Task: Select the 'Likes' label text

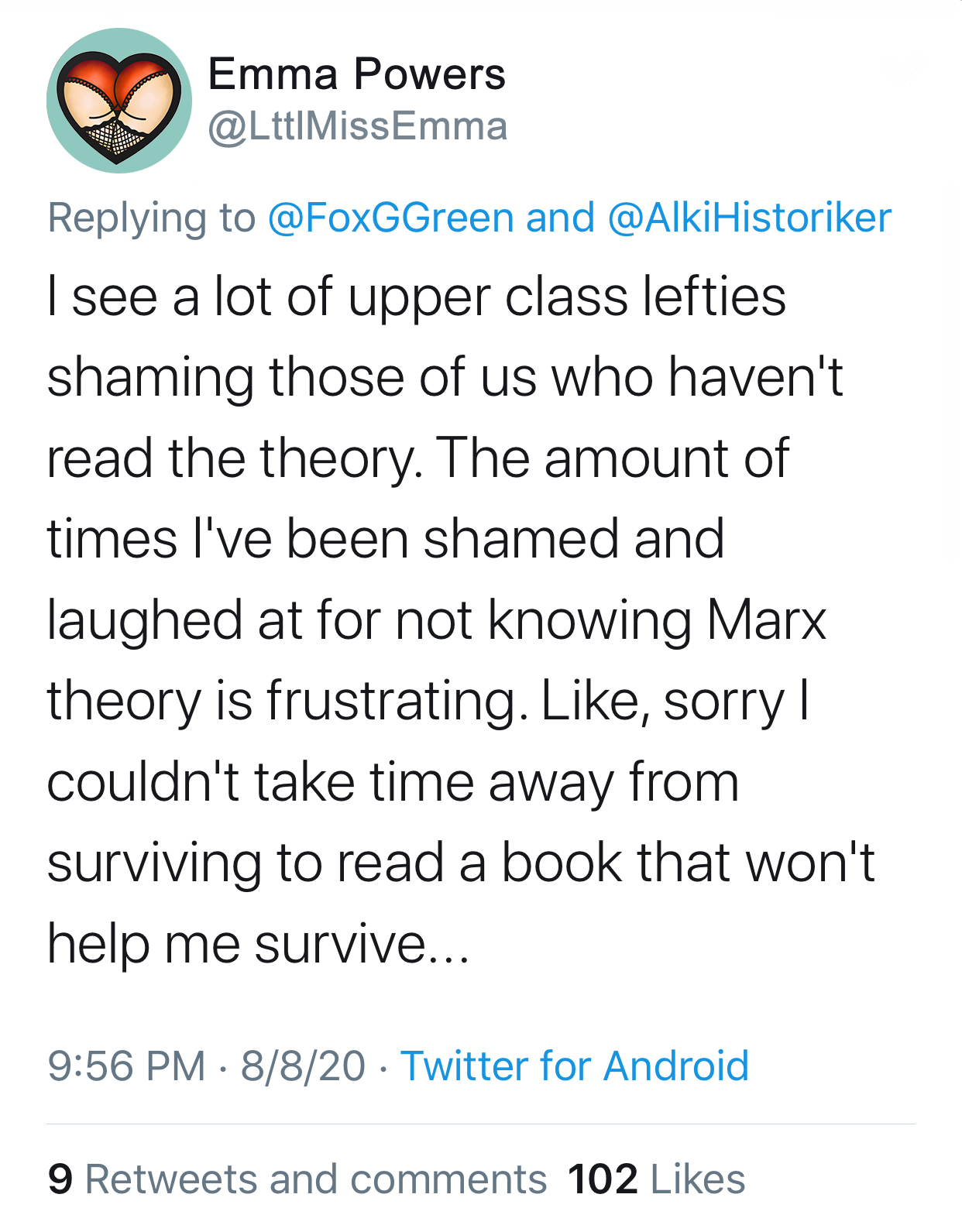Action: tap(698, 1179)
